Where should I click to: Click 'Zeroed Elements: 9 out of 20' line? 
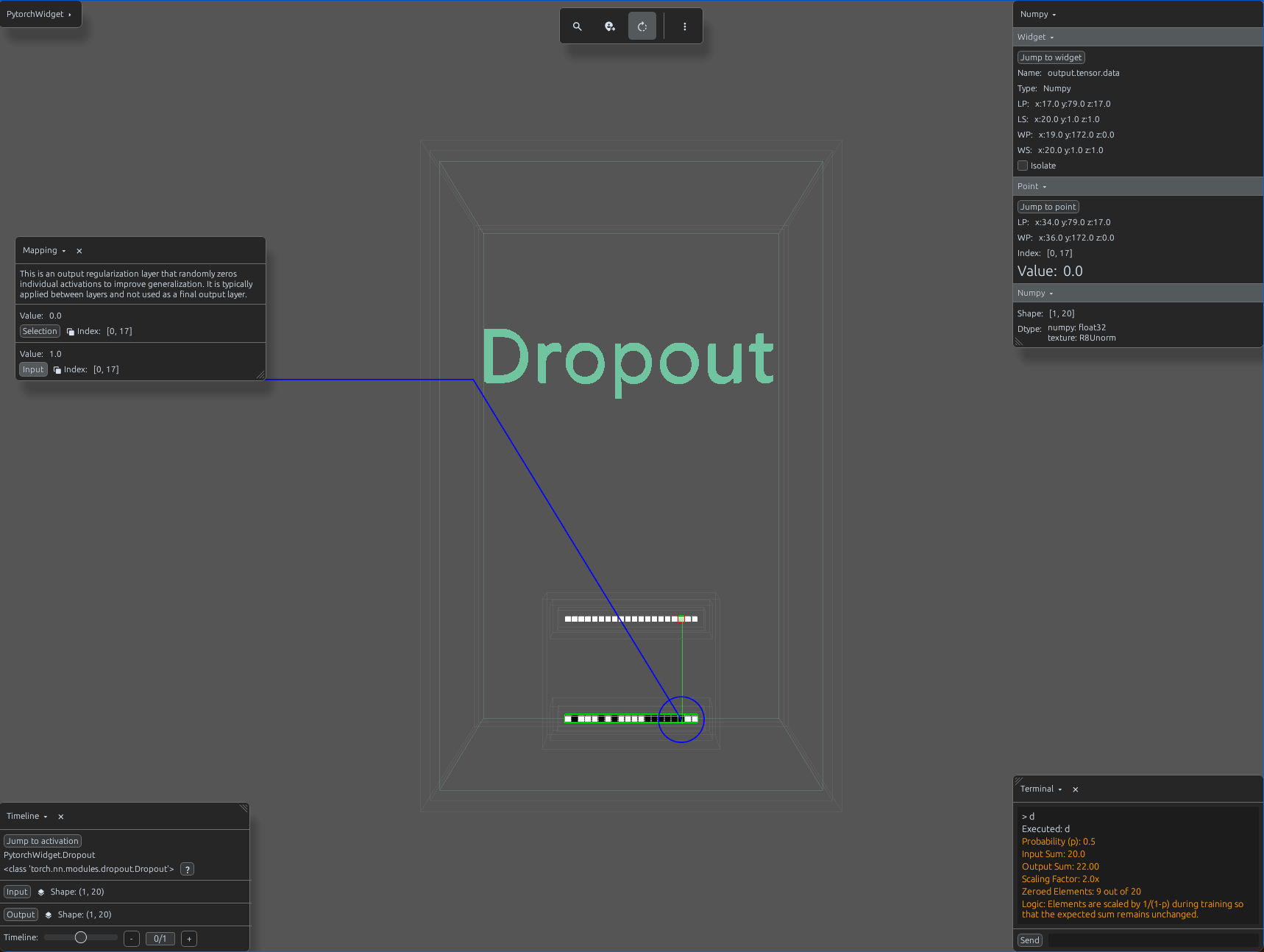pos(1081,892)
